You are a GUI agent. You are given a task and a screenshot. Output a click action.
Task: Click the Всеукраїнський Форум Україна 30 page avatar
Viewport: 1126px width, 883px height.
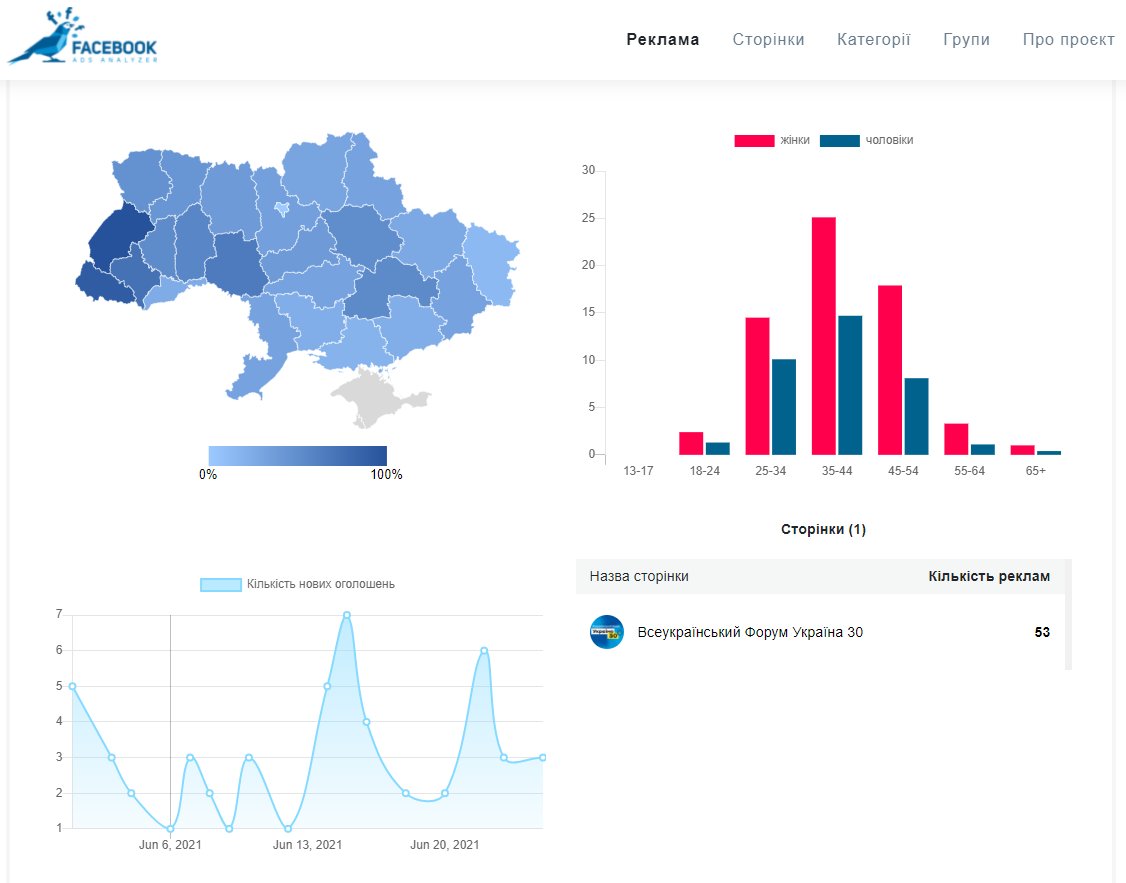pos(606,632)
